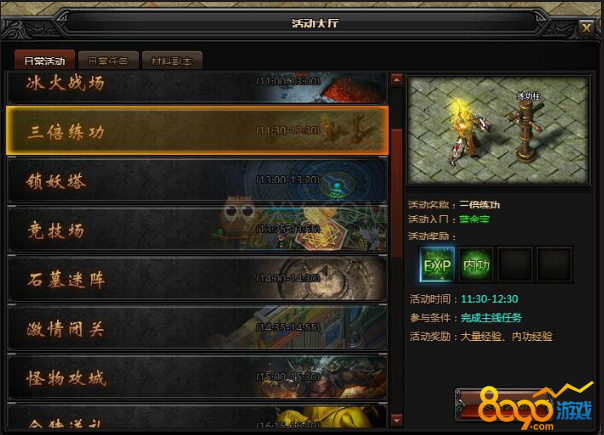Open the 日常任务 tab
The height and width of the screenshot is (435, 604).
108,60
